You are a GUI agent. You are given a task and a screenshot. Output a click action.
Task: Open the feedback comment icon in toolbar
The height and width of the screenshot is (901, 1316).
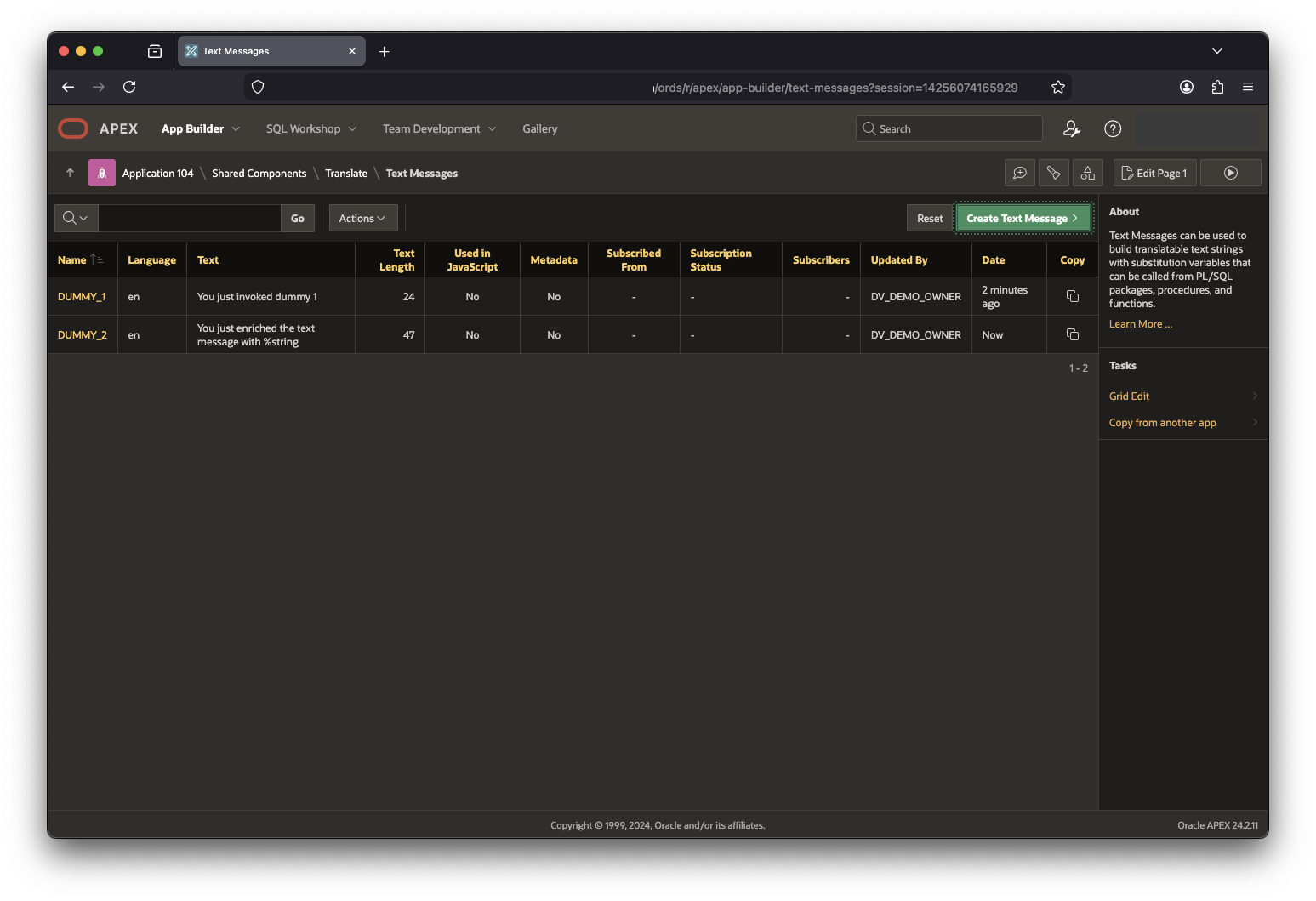tap(1019, 173)
